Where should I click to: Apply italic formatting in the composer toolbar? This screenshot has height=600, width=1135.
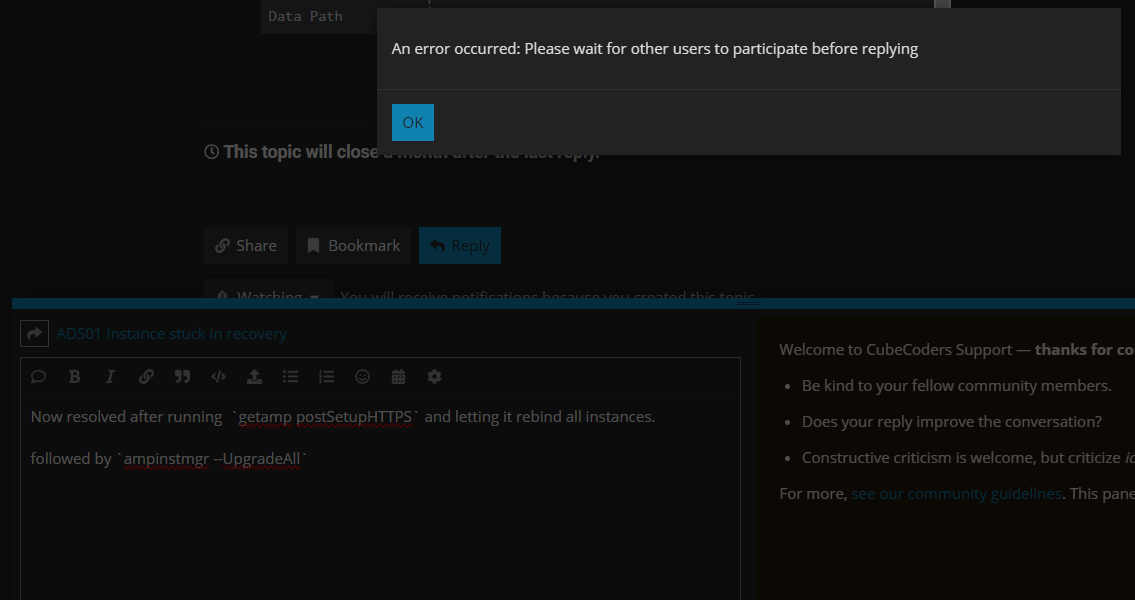click(x=110, y=377)
